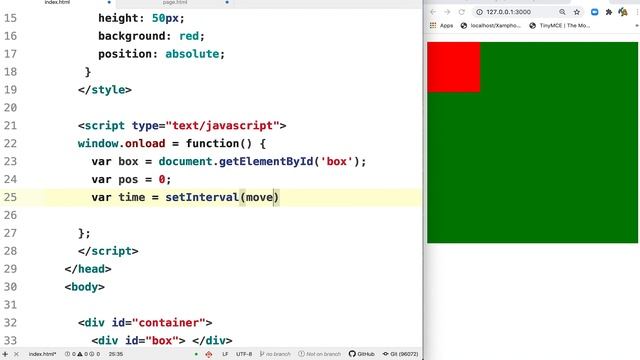Focus the address bar showing 127.0.0.1:3000
Viewport: 640px width, 360px height.
[508, 12]
